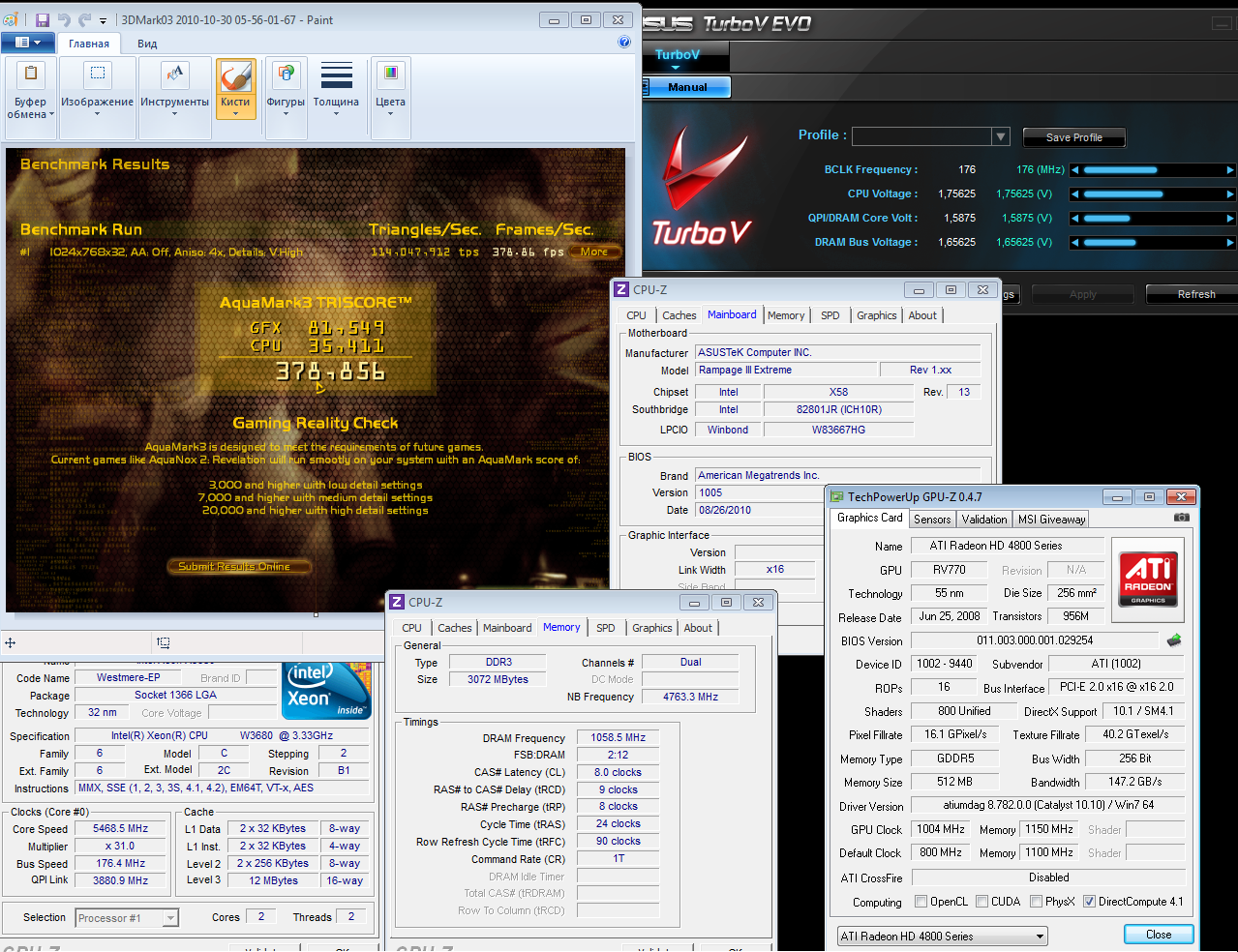Click Save Profile in TurboV EVO
1238x952 pixels.
pos(1073,137)
